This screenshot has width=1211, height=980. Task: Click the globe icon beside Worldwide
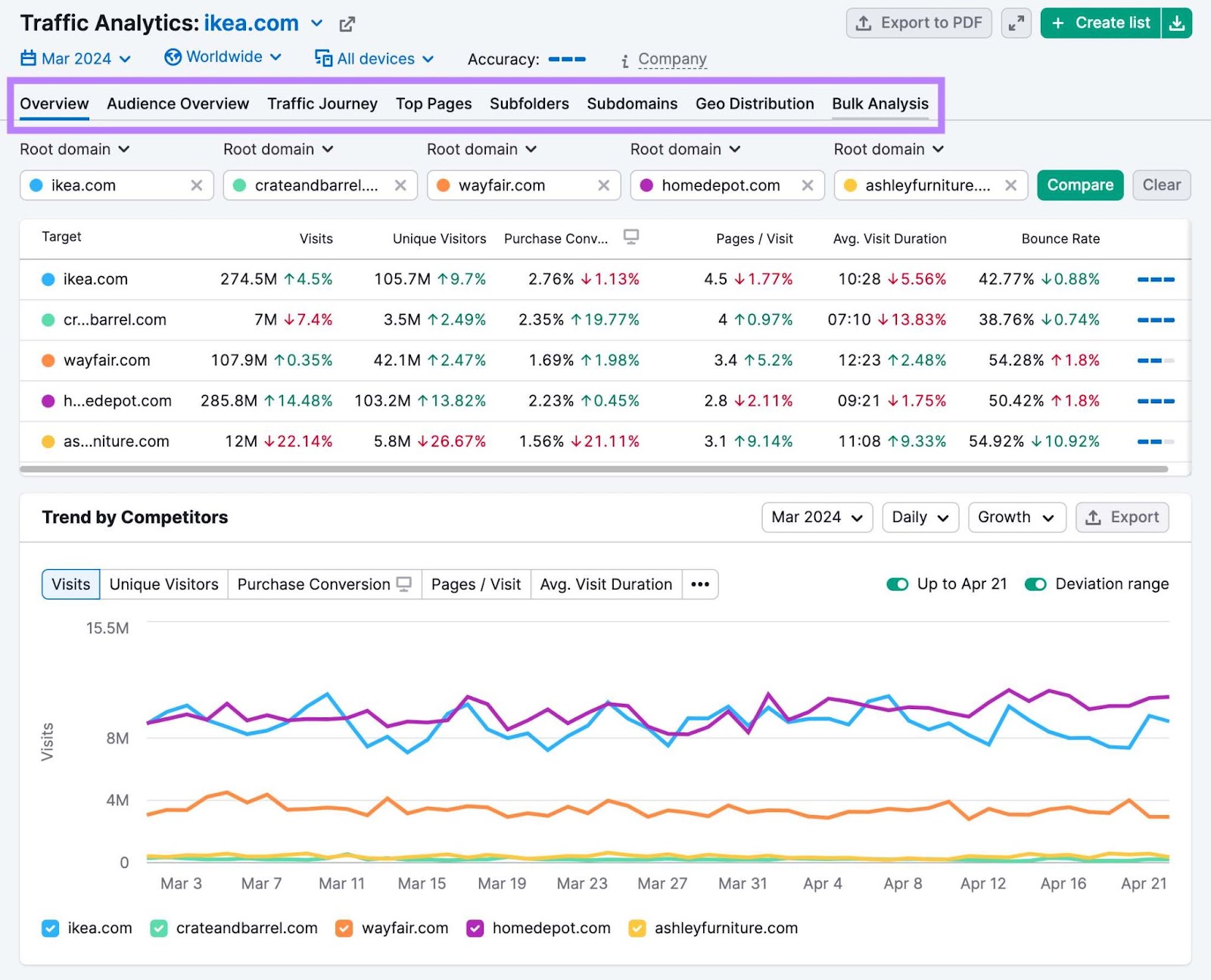[173, 57]
